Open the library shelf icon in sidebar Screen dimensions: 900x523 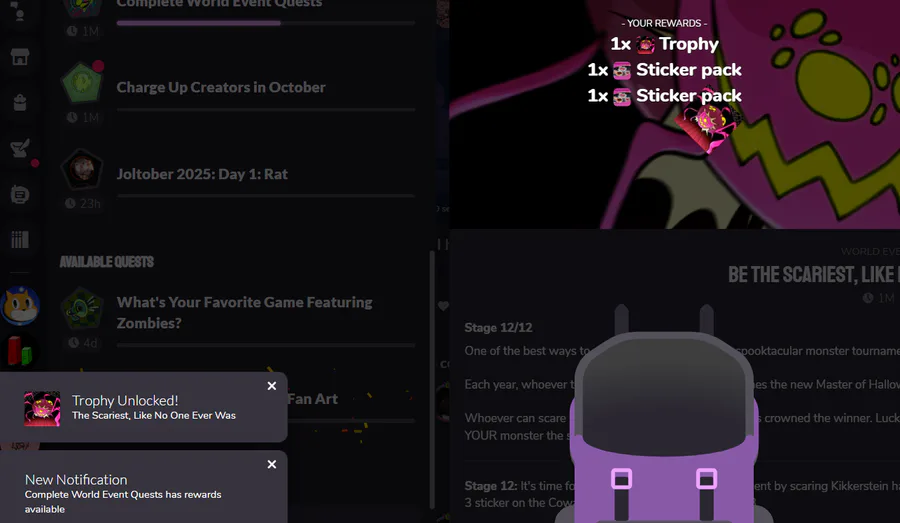[20, 240]
